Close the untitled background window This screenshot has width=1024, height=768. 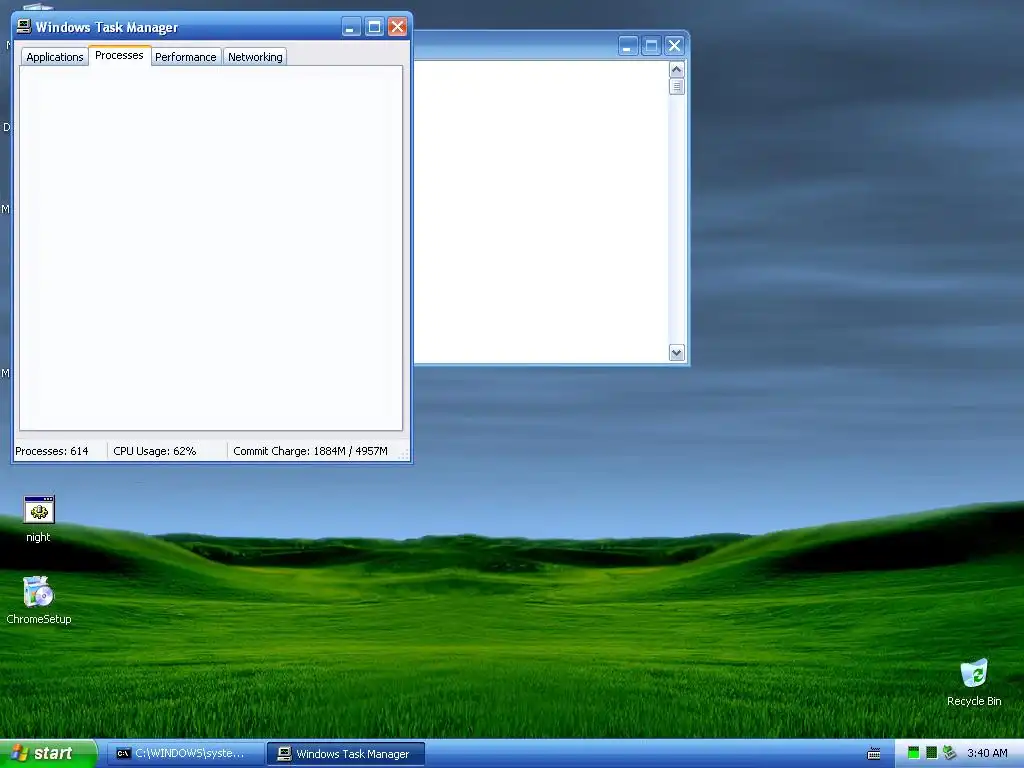pyautogui.click(x=675, y=46)
